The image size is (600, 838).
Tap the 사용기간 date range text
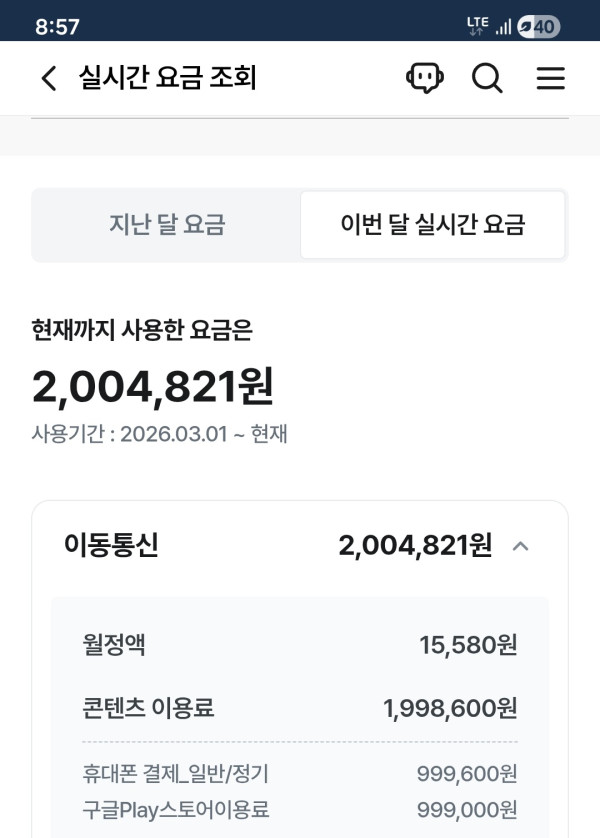tap(160, 435)
